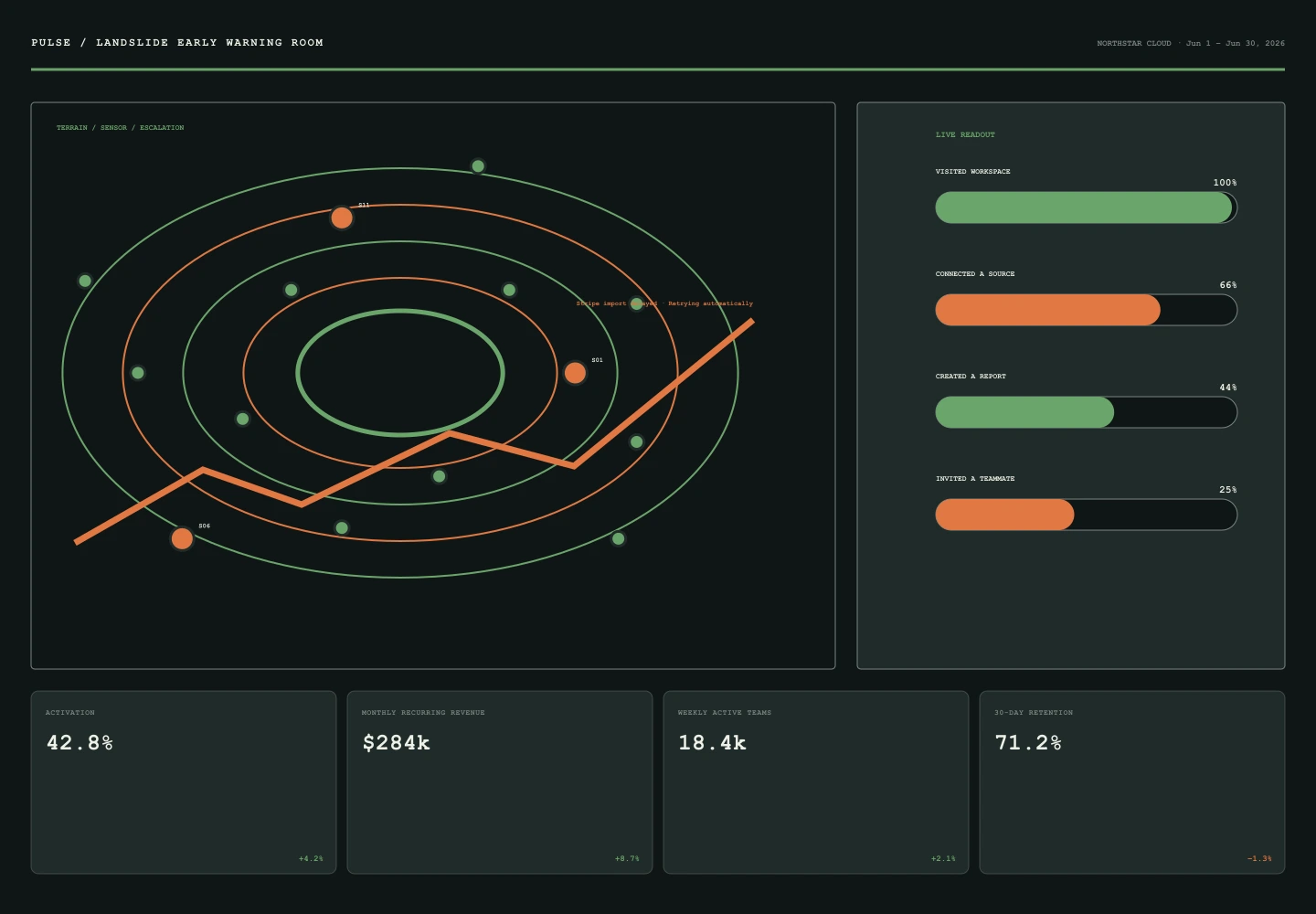Click the 'Terrain / Sensor / Escalation' label
The width and height of the screenshot is (1316, 914).
pyautogui.click(x=120, y=128)
